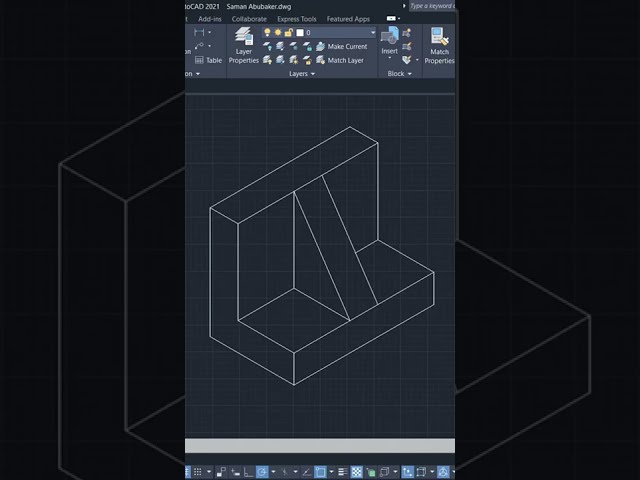Screen dimensions: 640x480
Task: Open the ribbon display options arrow
Action: click(399, 18)
